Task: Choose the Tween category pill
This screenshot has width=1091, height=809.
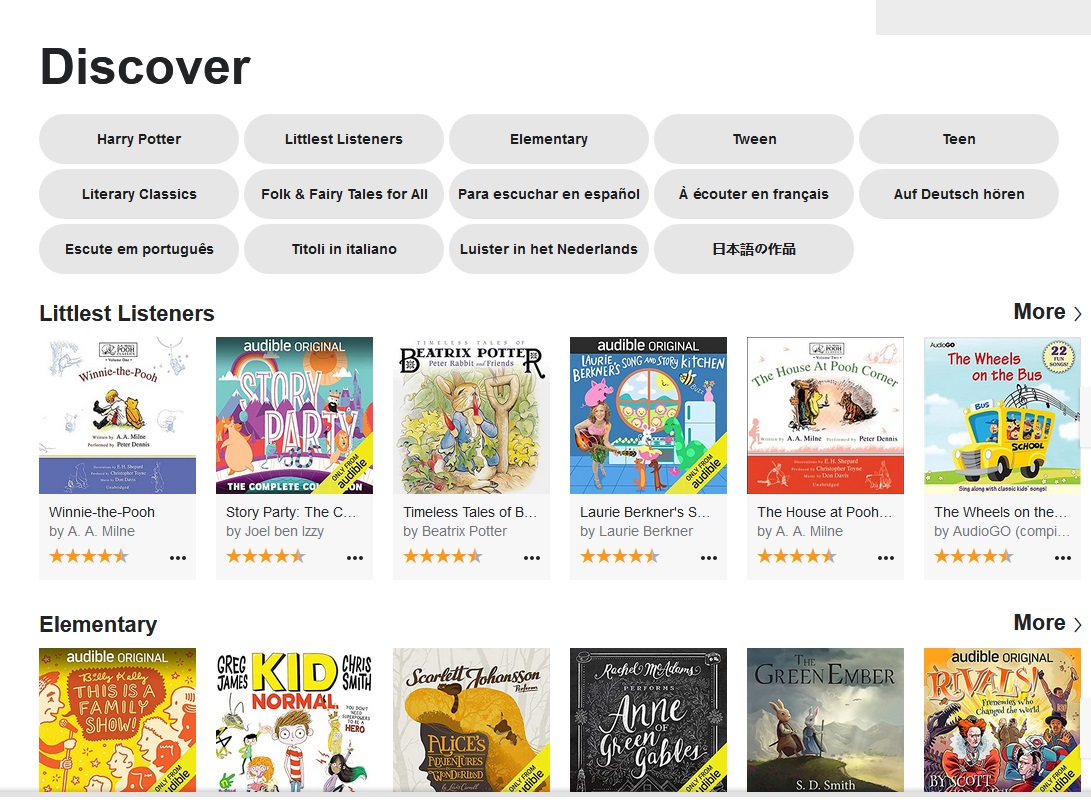Action: pyautogui.click(x=754, y=139)
